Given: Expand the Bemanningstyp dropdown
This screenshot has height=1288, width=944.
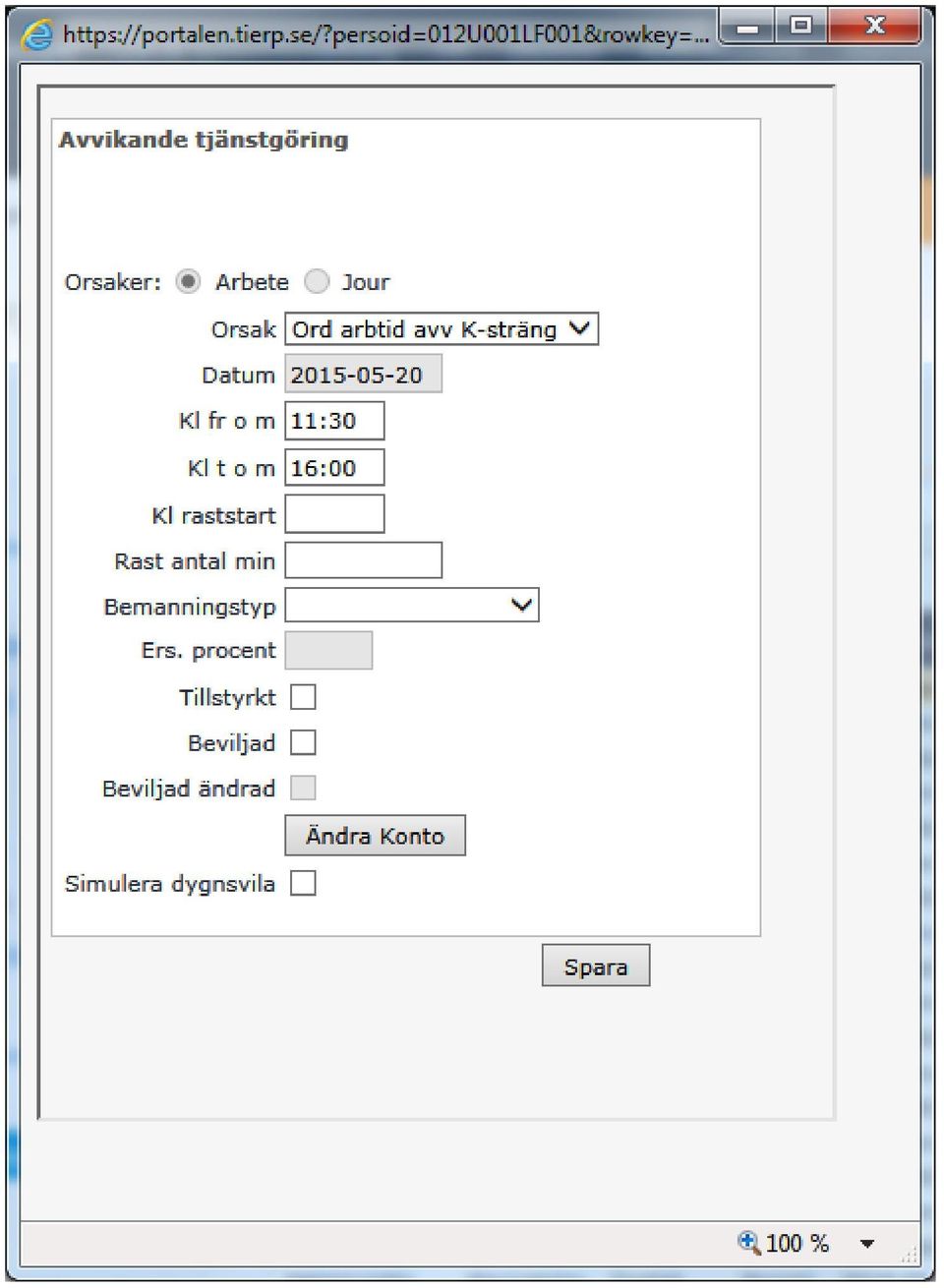Looking at the screenshot, I should point(412,606).
